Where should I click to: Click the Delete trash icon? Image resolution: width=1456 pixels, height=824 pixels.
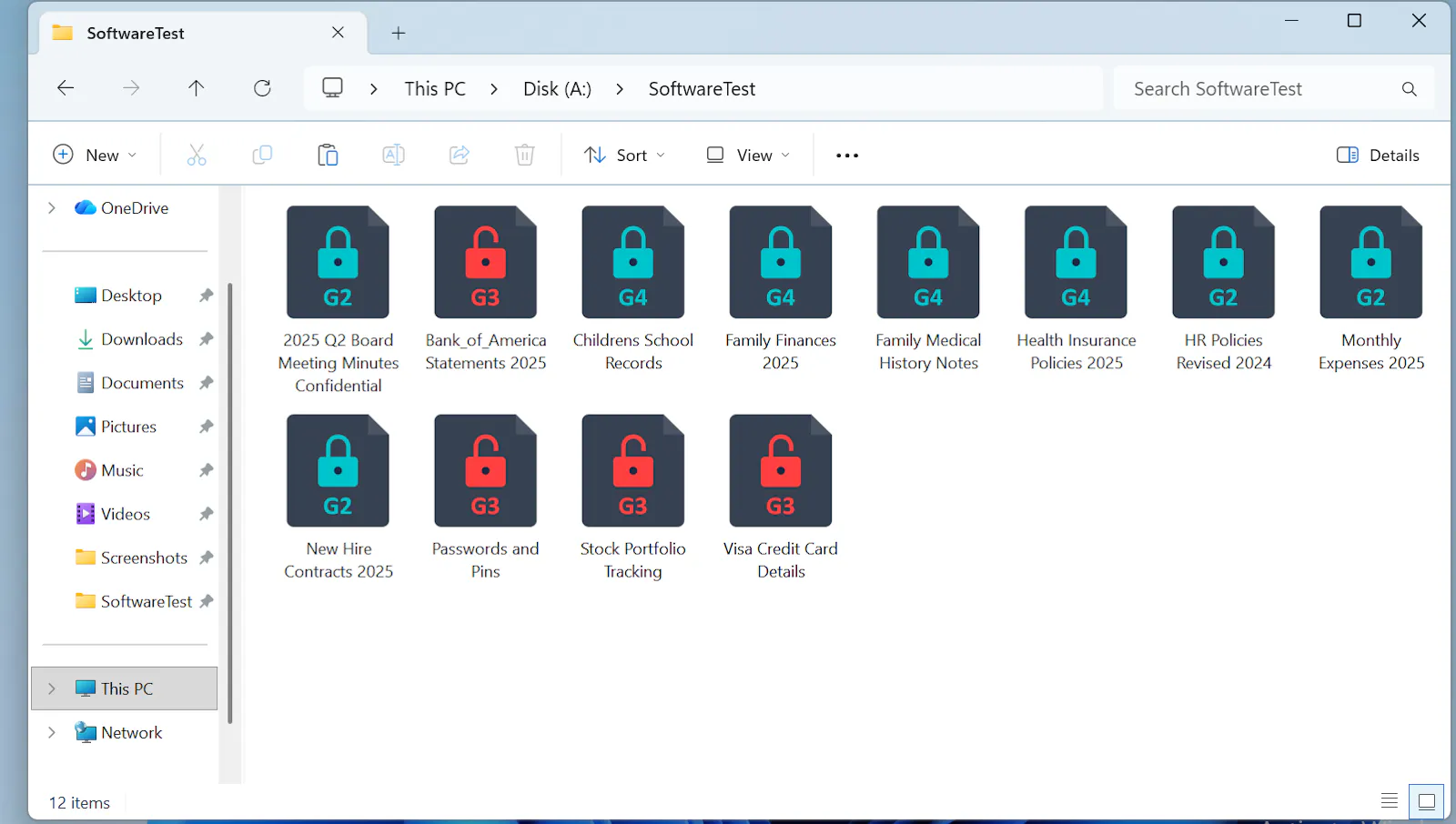point(525,155)
